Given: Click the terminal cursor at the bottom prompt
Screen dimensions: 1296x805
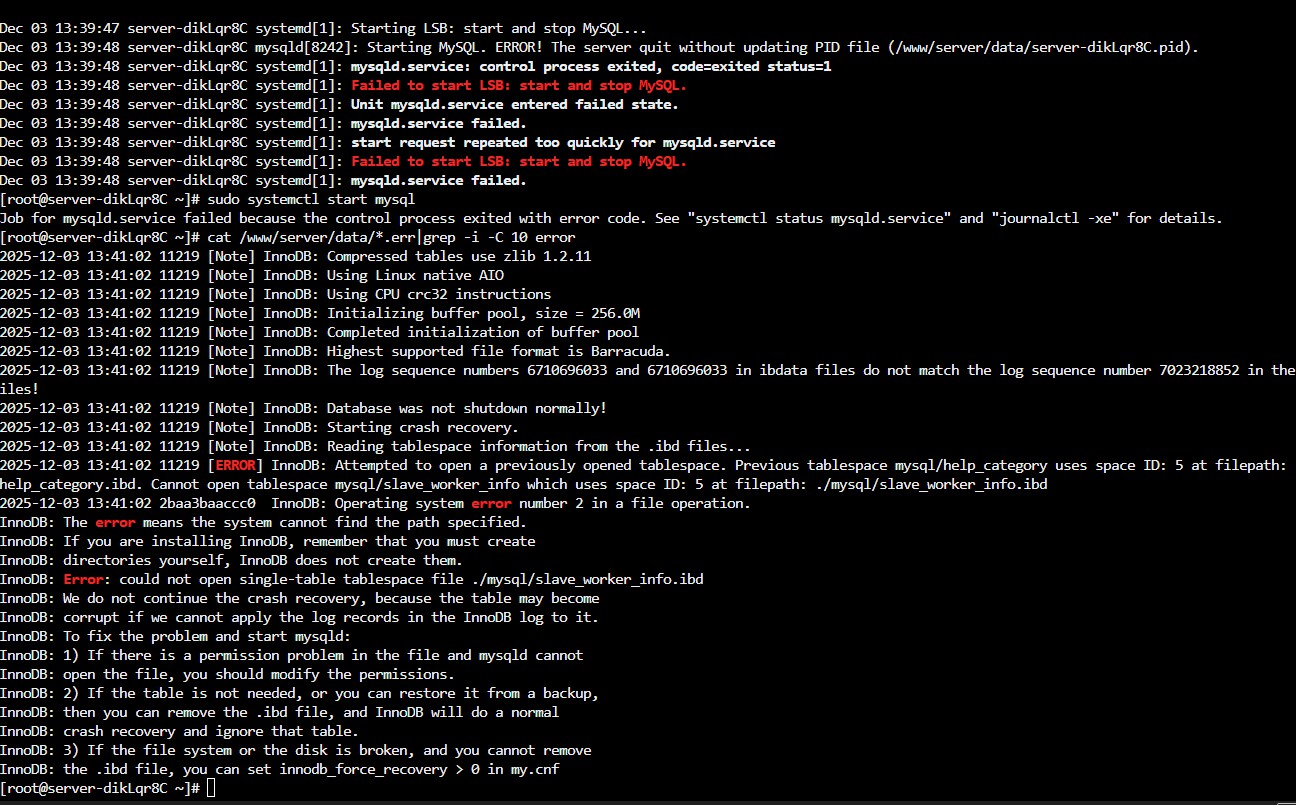Looking at the screenshot, I should pyautogui.click(x=211, y=789).
